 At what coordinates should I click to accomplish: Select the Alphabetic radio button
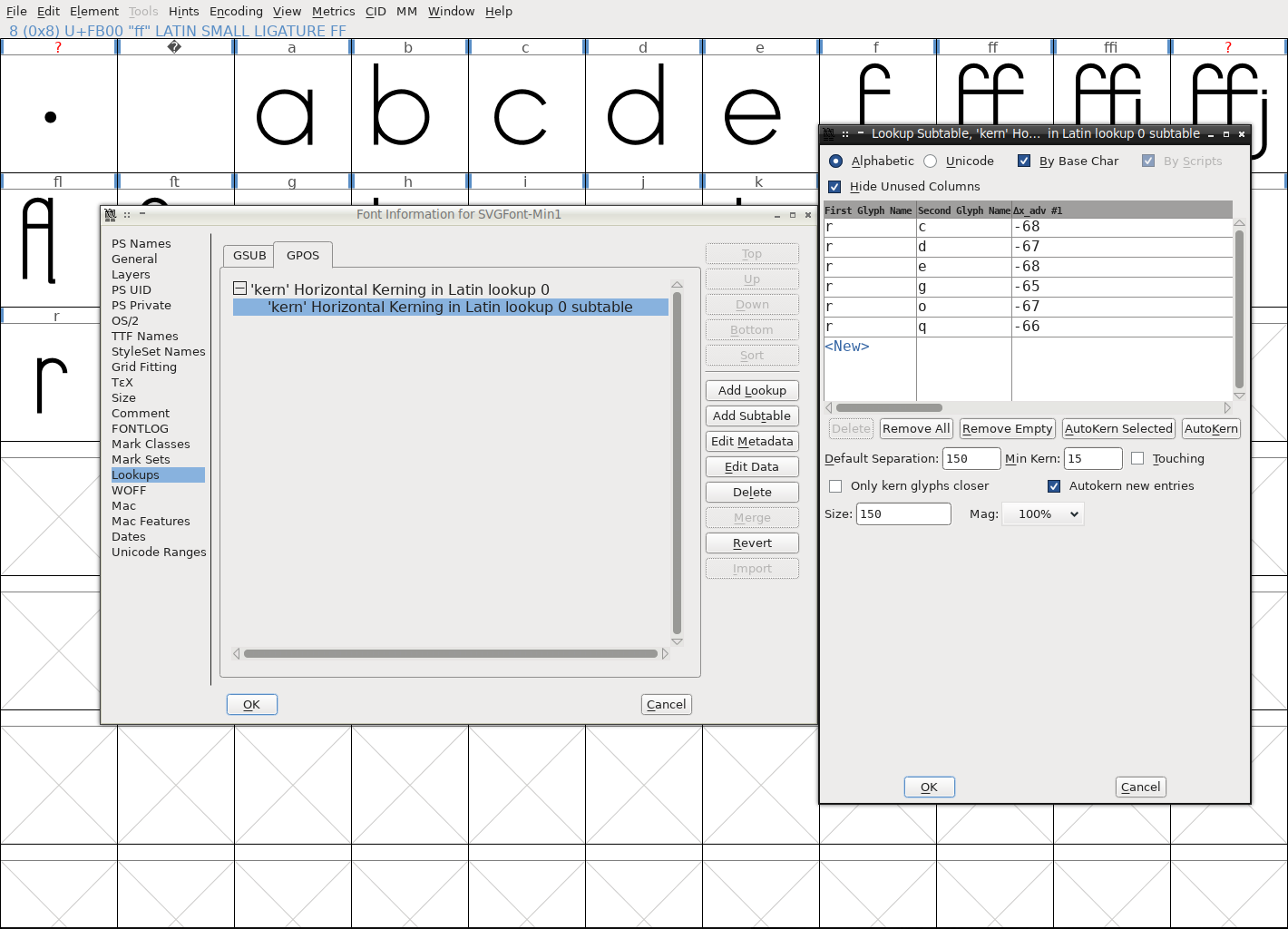tap(836, 161)
